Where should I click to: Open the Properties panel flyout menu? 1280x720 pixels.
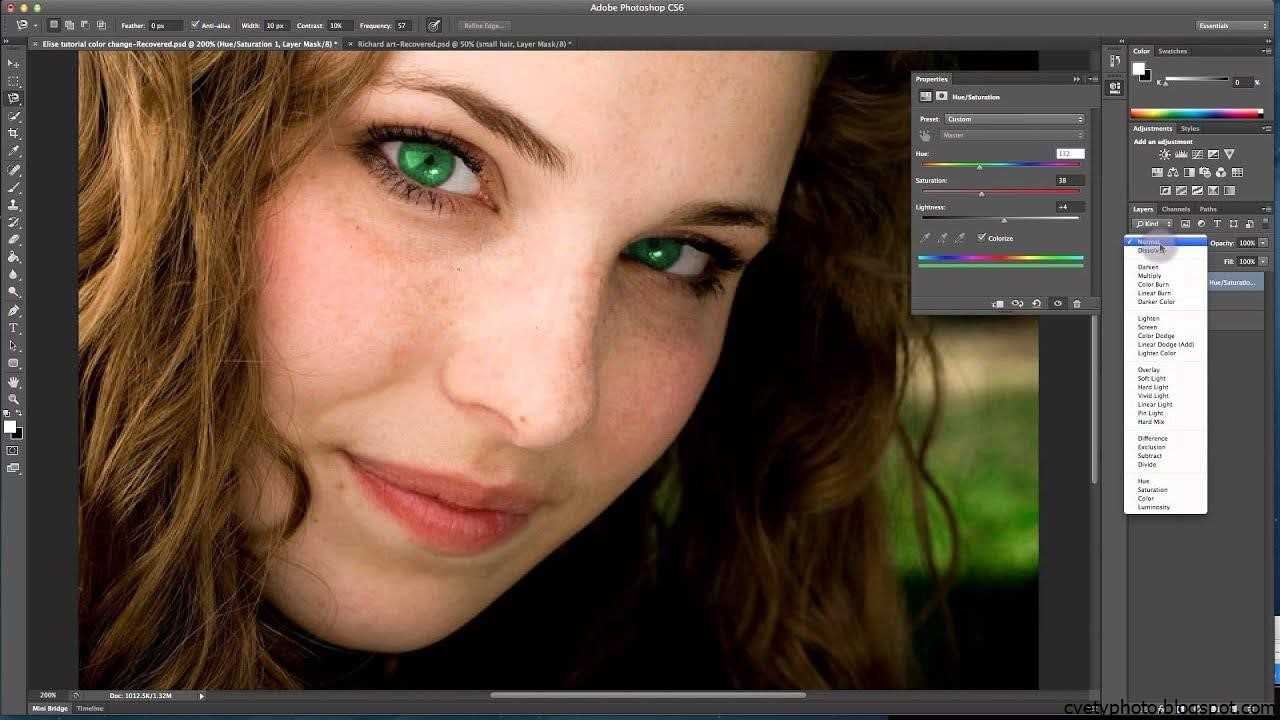pyautogui.click(x=1091, y=79)
